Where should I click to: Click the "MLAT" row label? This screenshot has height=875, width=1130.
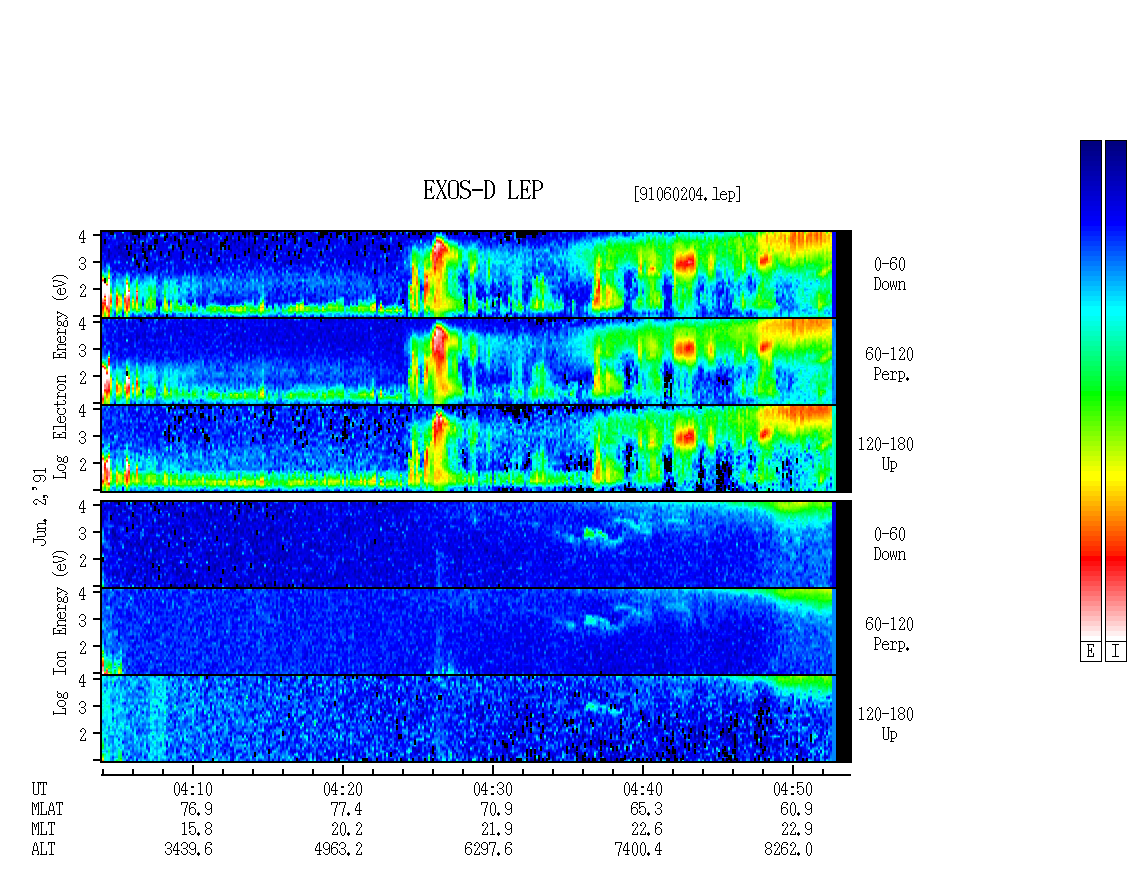47,809
